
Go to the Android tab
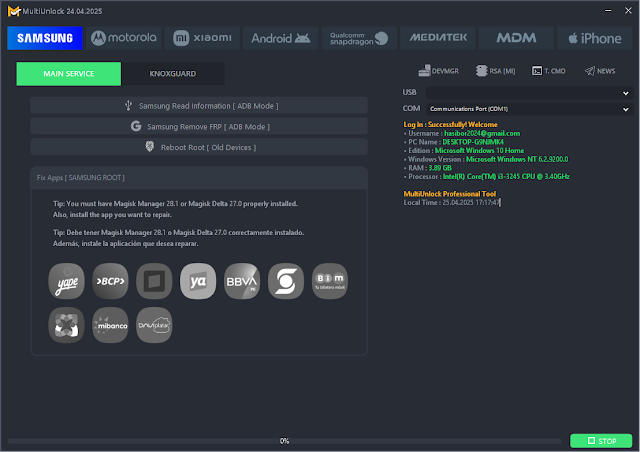[x=280, y=38]
